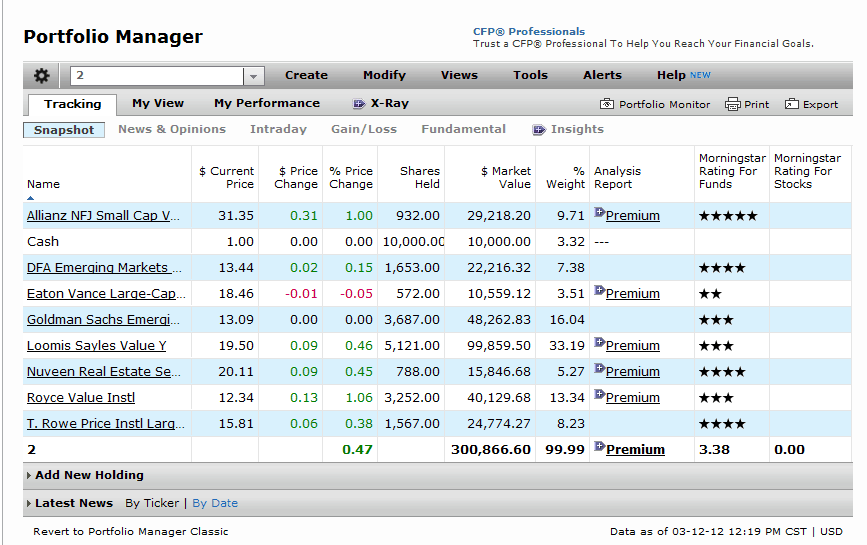Click the Print printer icon
The width and height of the screenshot is (867, 545).
[732, 104]
